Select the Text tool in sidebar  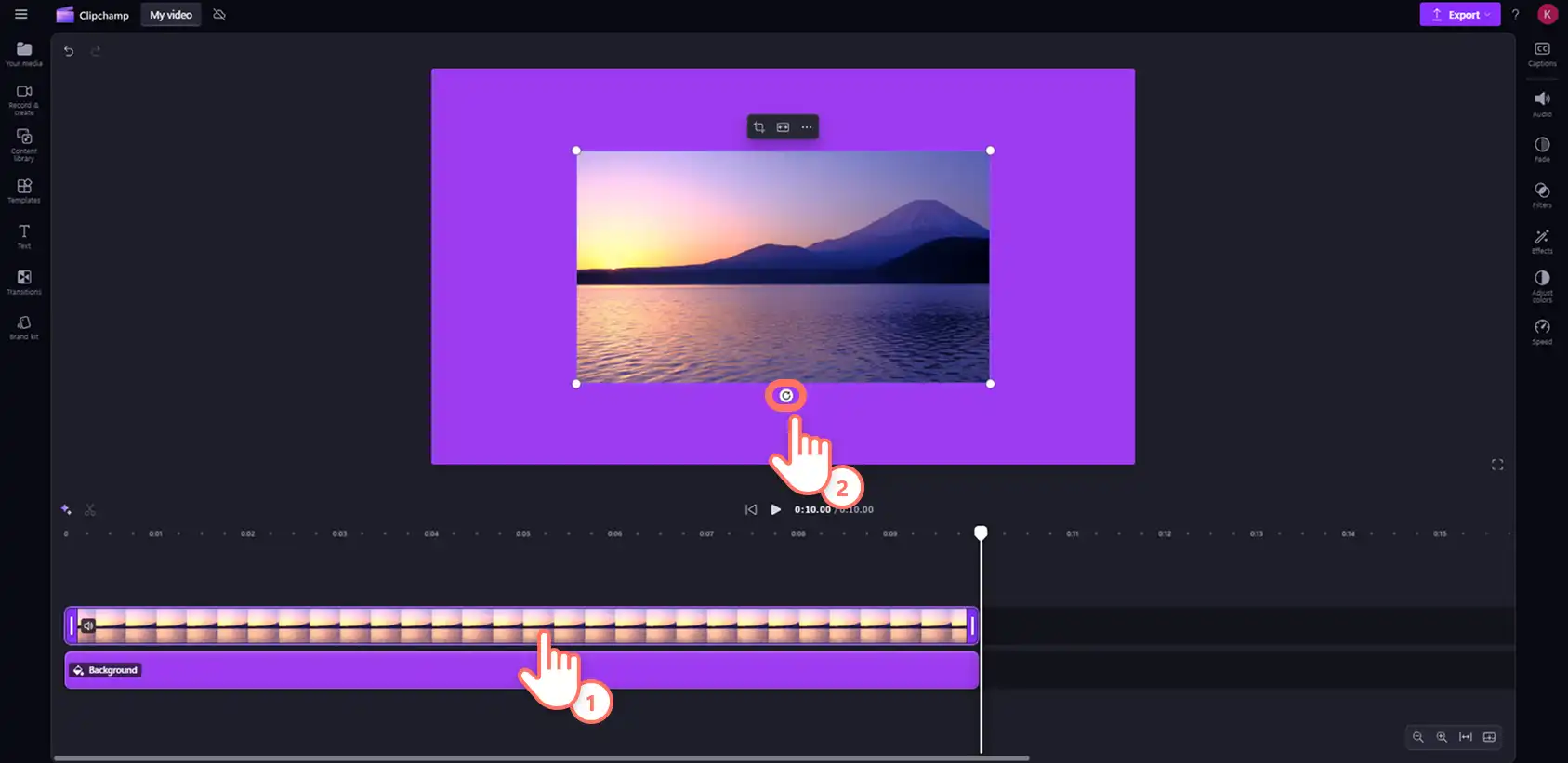tap(24, 236)
